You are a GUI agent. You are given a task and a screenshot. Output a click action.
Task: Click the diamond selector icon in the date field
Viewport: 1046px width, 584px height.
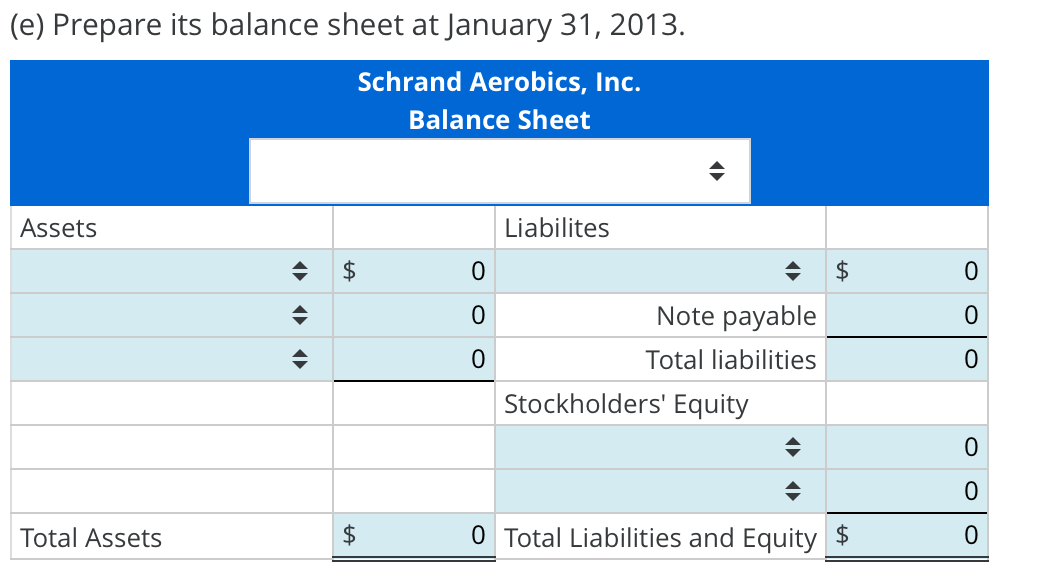pyautogui.click(x=718, y=170)
